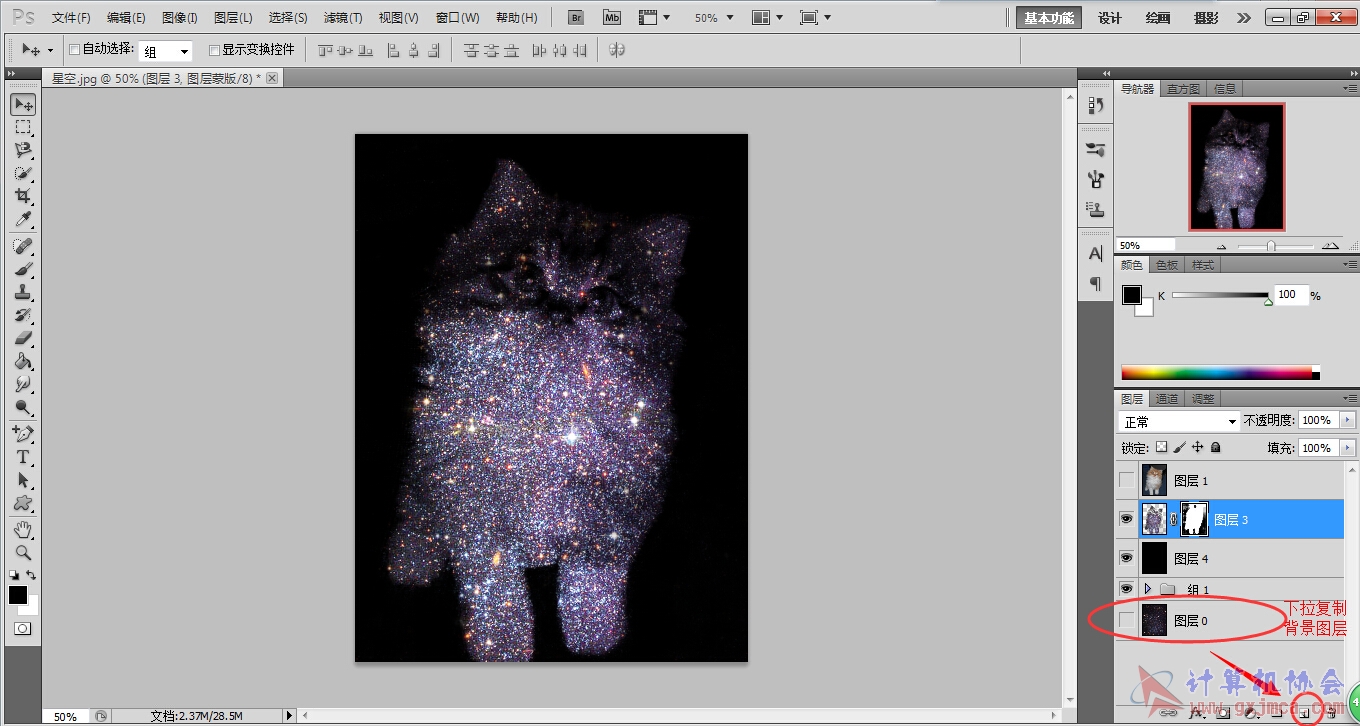
Task: Select the Horizontal Type tool
Action: point(23,456)
